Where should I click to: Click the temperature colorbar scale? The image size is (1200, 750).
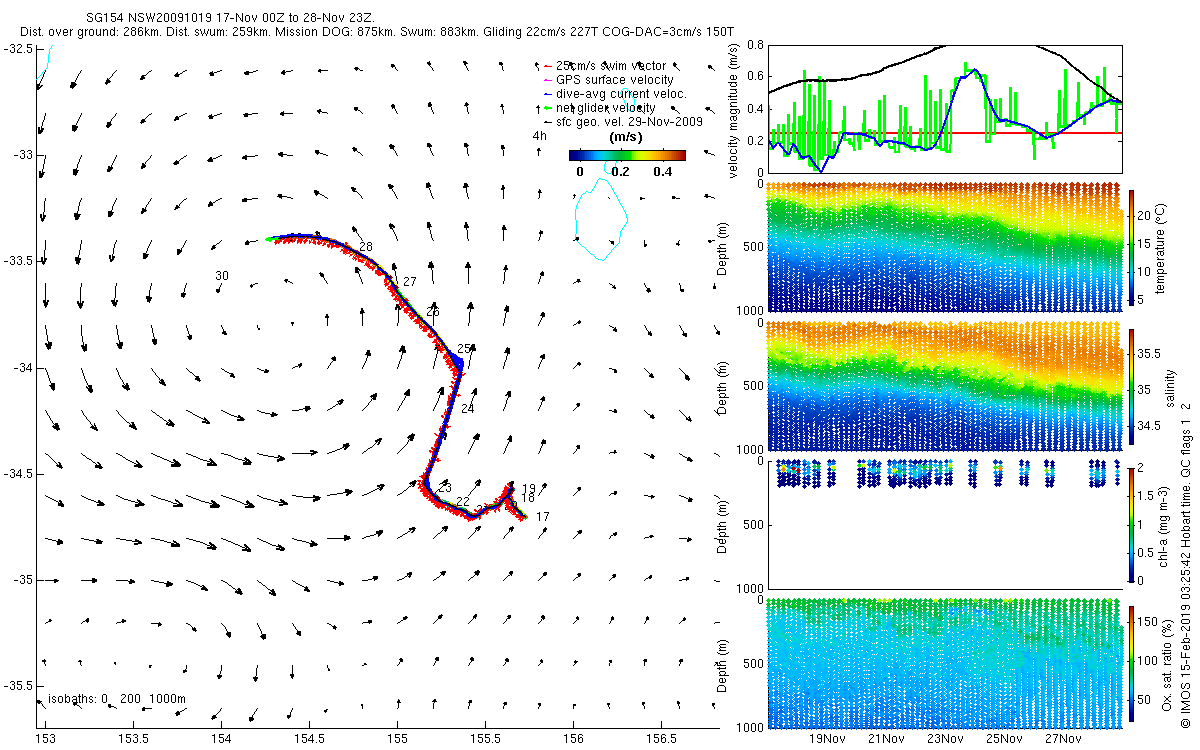tap(1132, 246)
